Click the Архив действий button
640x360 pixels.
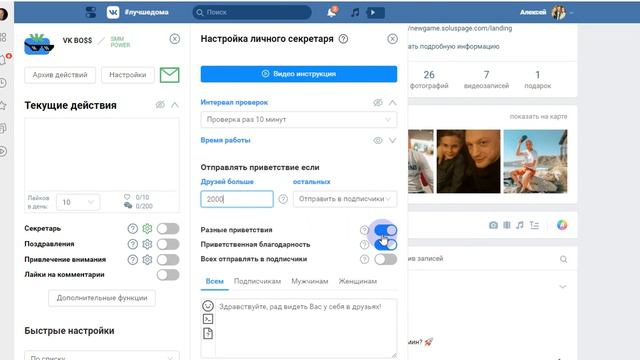pyautogui.click(x=60, y=75)
